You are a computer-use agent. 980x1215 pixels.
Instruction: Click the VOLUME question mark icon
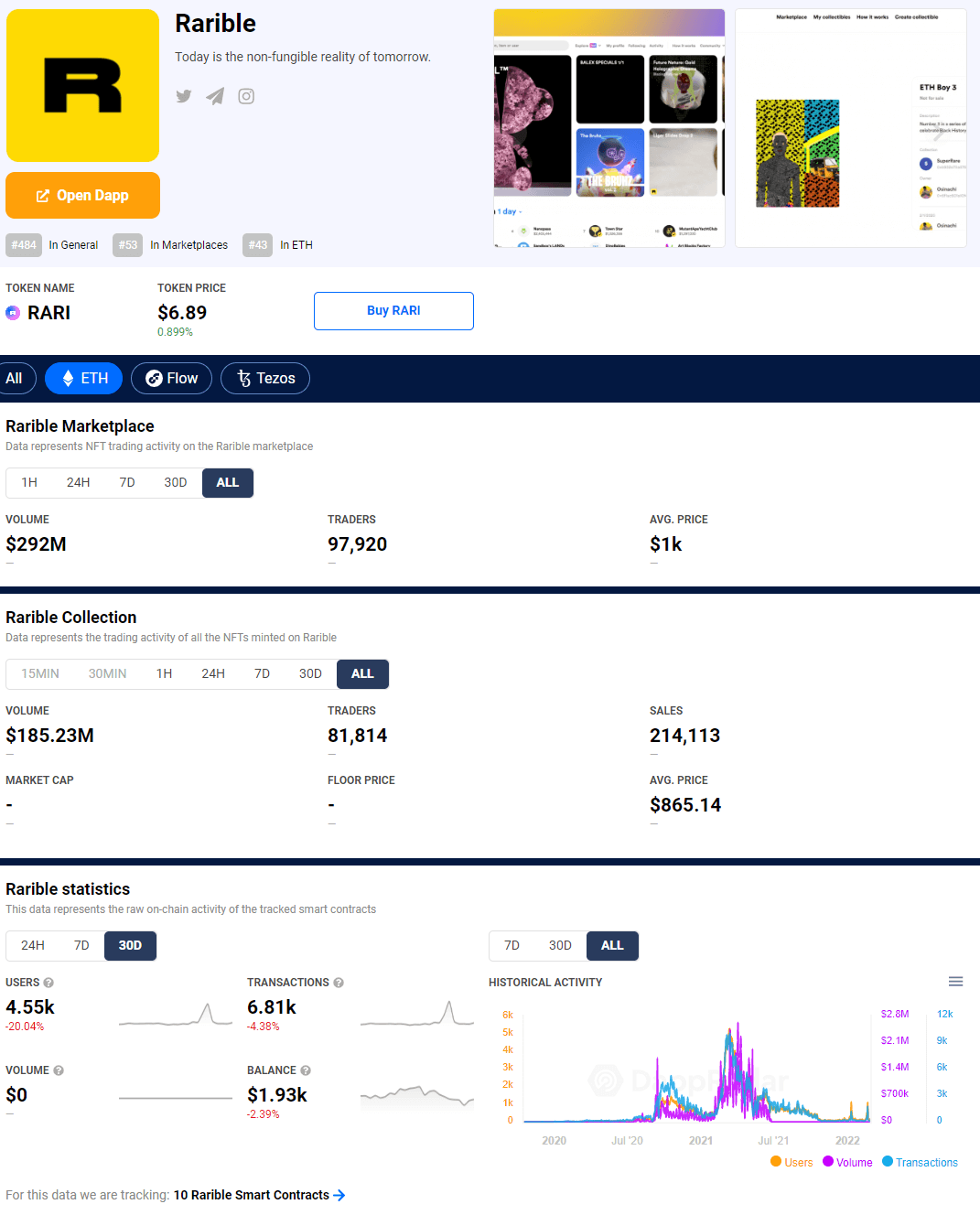pos(57,1070)
